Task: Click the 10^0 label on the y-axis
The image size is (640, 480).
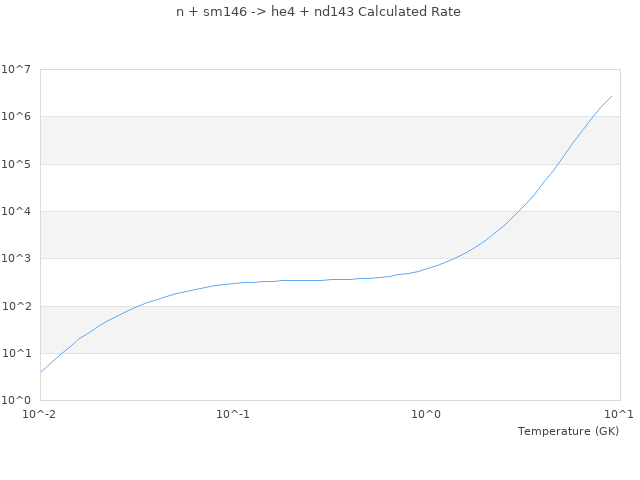Action: (x=16, y=400)
